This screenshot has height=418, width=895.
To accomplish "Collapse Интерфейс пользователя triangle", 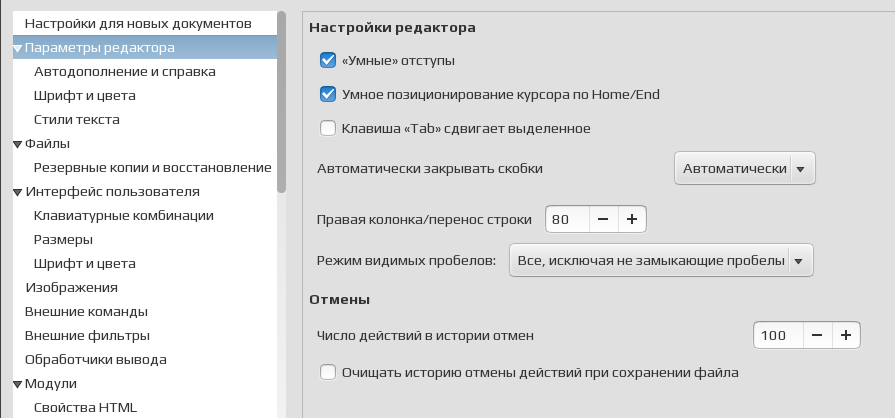I will [18, 192].
